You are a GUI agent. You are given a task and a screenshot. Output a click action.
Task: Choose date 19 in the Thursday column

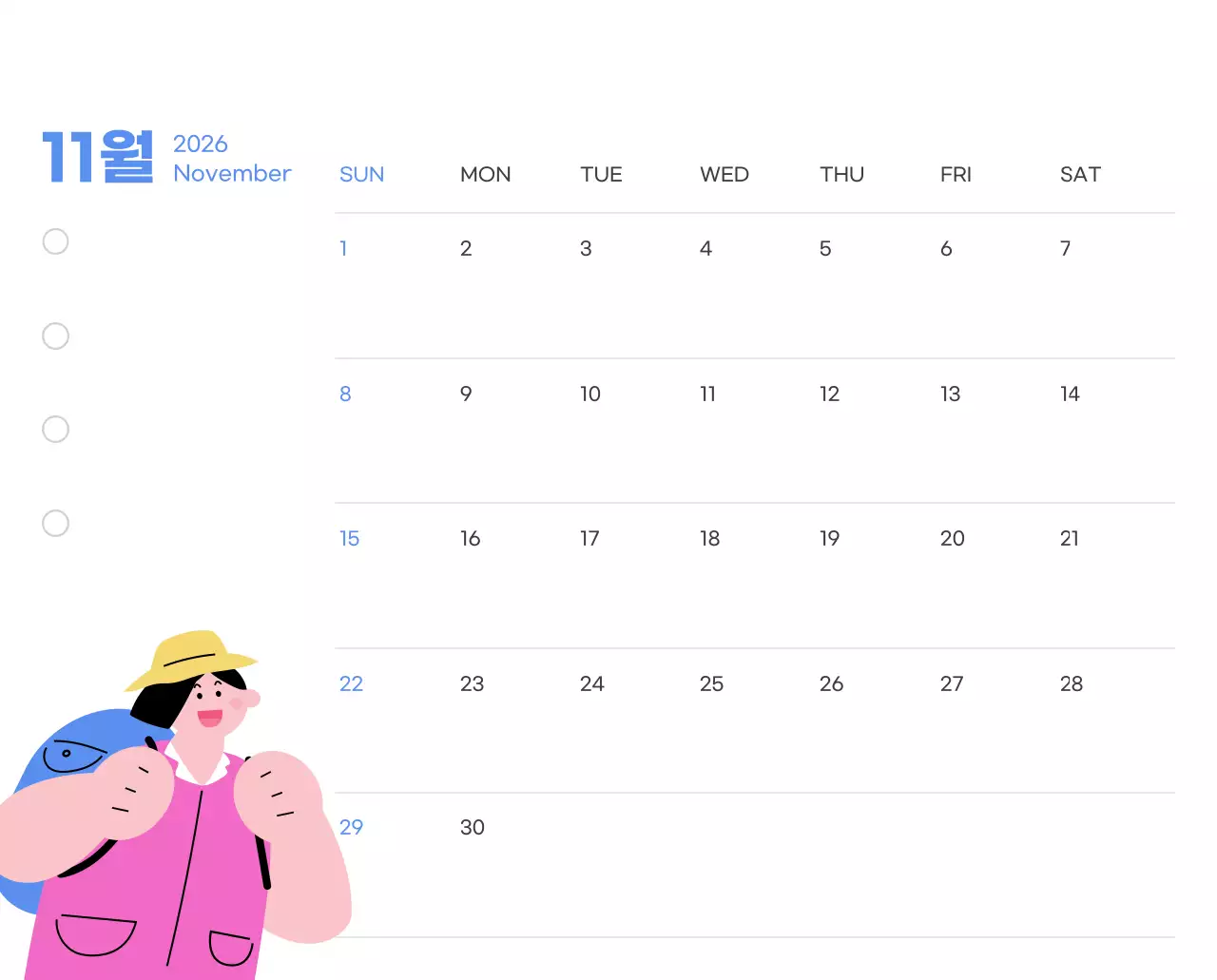coord(829,539)
